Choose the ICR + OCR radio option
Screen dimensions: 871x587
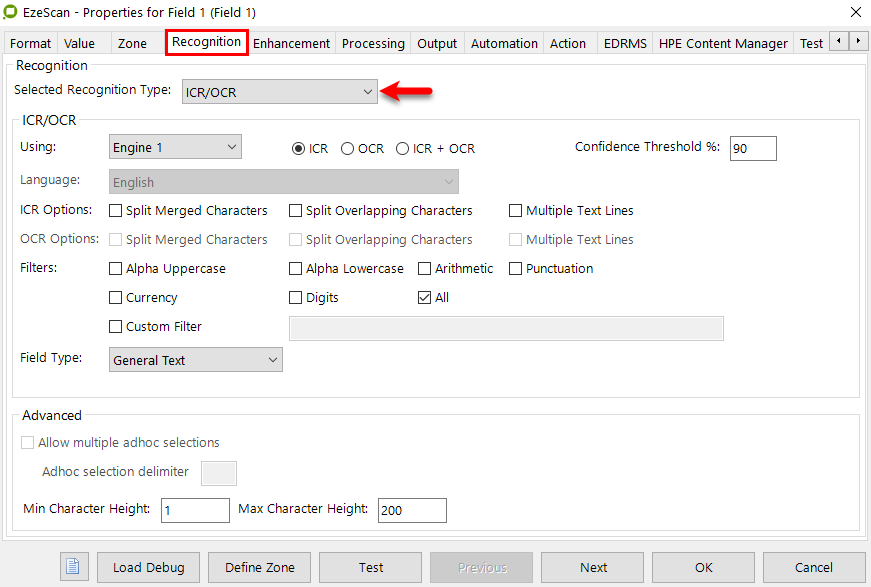coord(403,148)
